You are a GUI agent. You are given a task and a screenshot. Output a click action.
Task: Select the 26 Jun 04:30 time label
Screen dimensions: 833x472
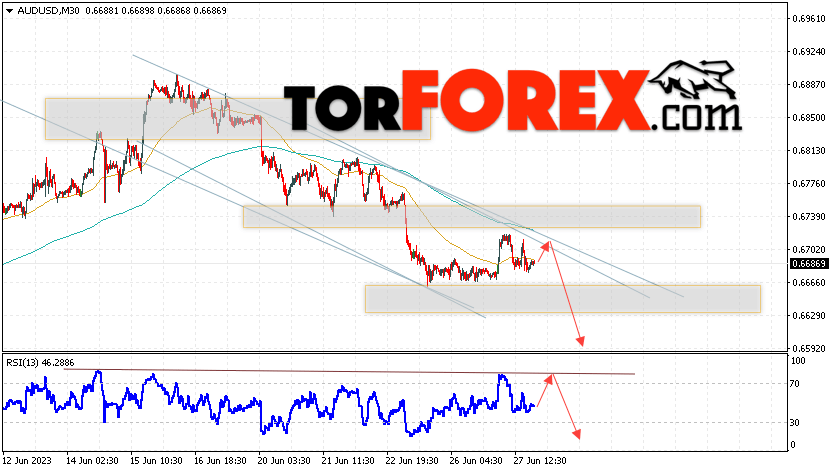coord(476,460)
